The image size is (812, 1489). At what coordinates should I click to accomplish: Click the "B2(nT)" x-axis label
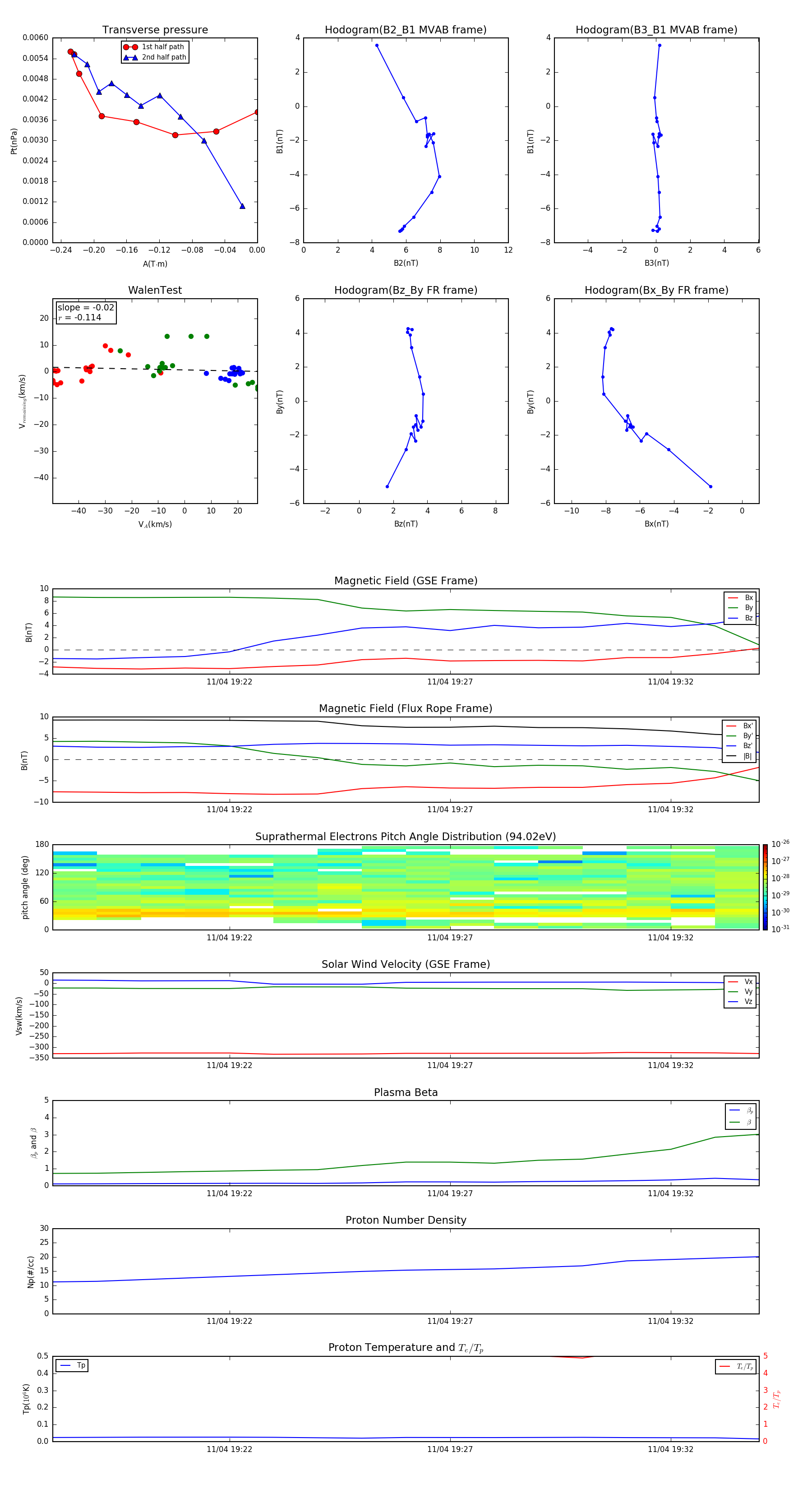(x=406, y=263)
